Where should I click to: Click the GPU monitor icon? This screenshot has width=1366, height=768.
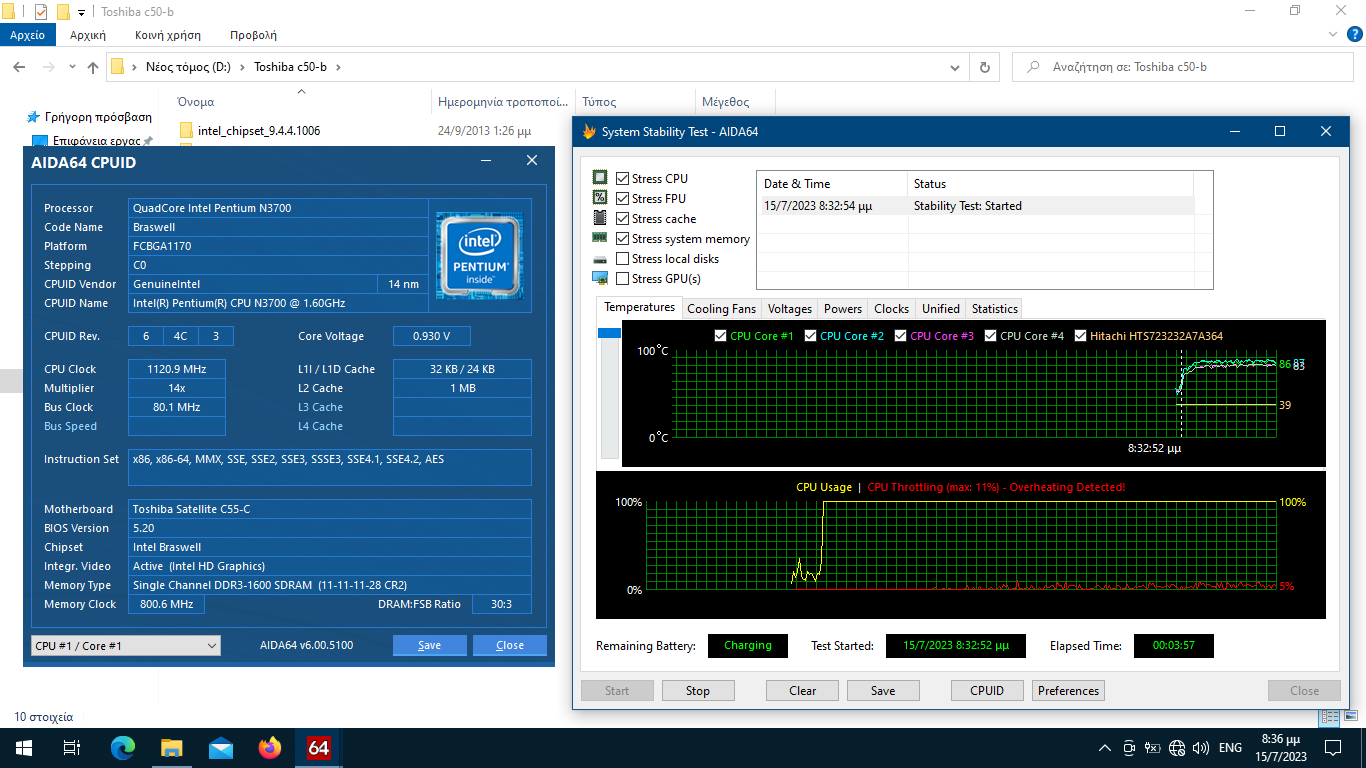[x=600, y=278]
